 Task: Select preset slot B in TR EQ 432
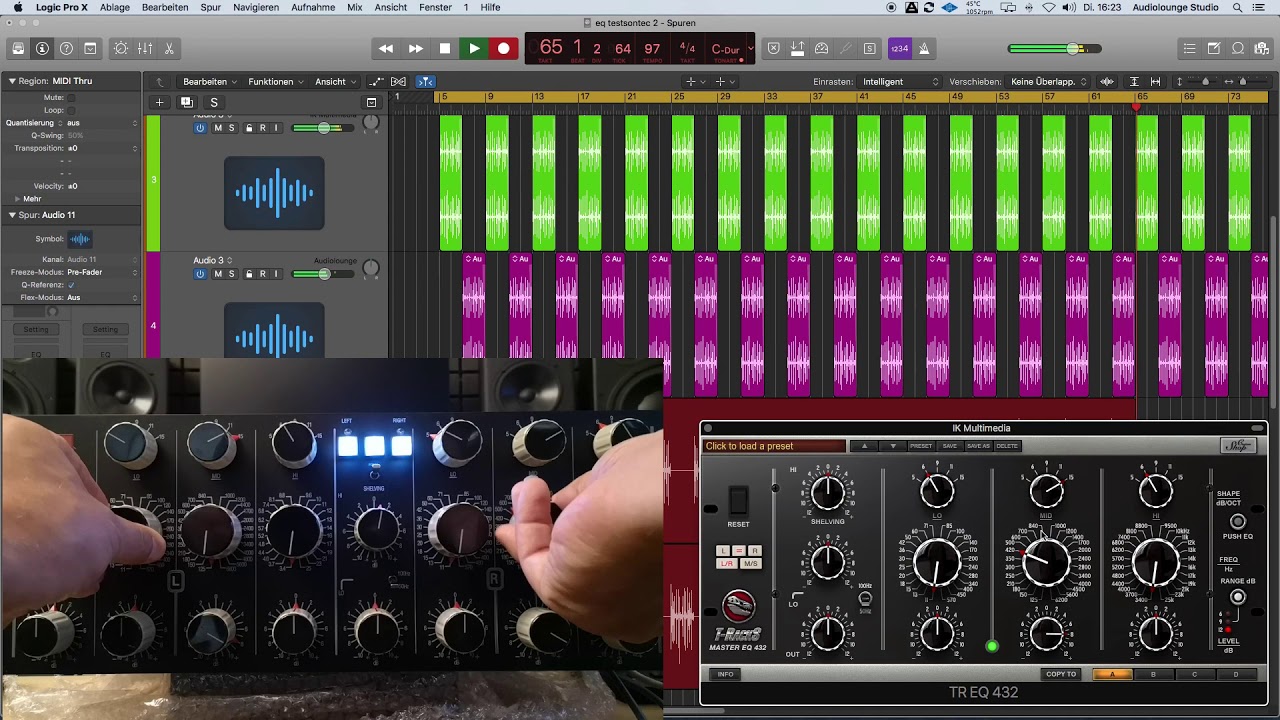pyautogui.click(x=1153, y=674)
